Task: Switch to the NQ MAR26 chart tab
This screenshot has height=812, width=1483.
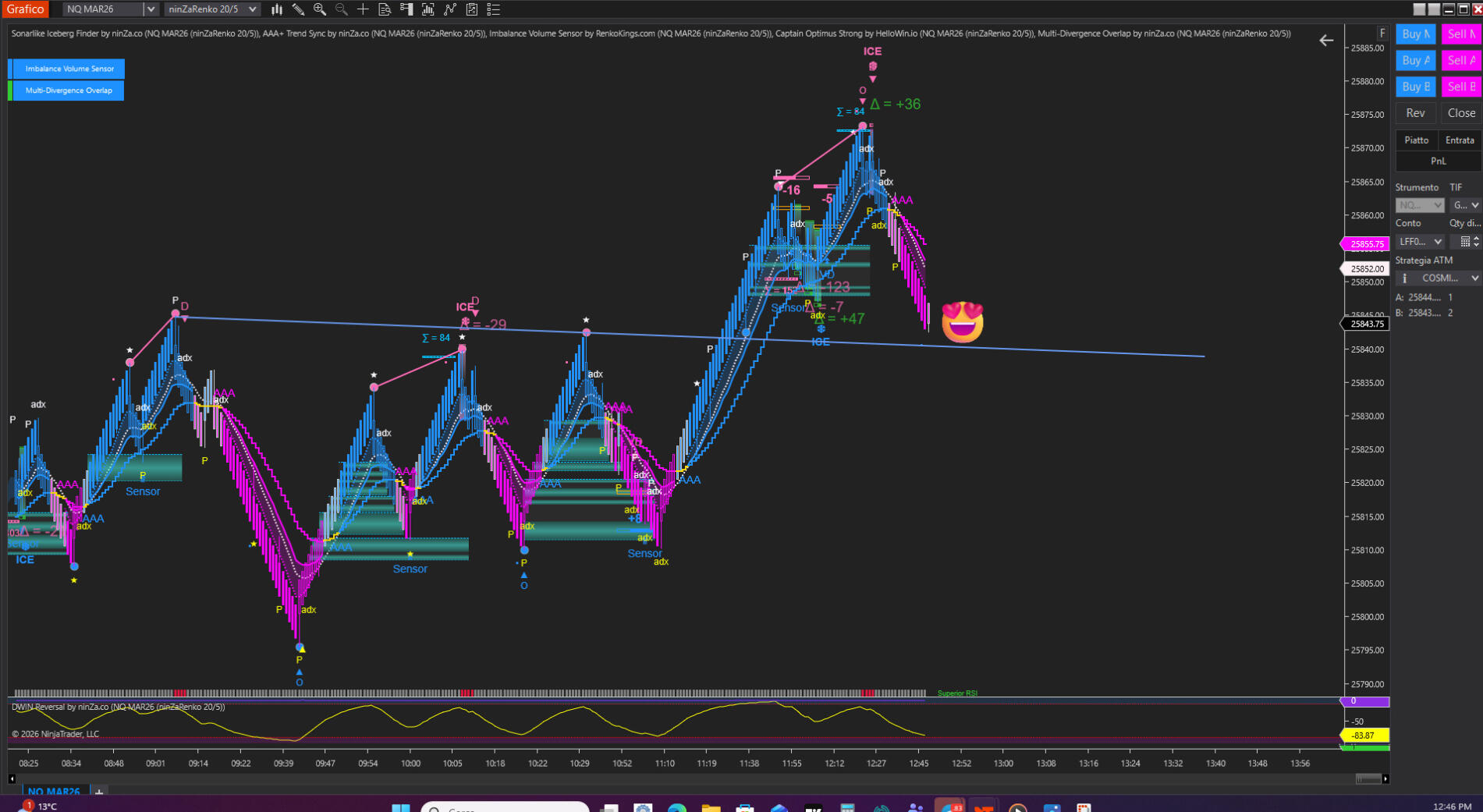Action: point(53,792)
